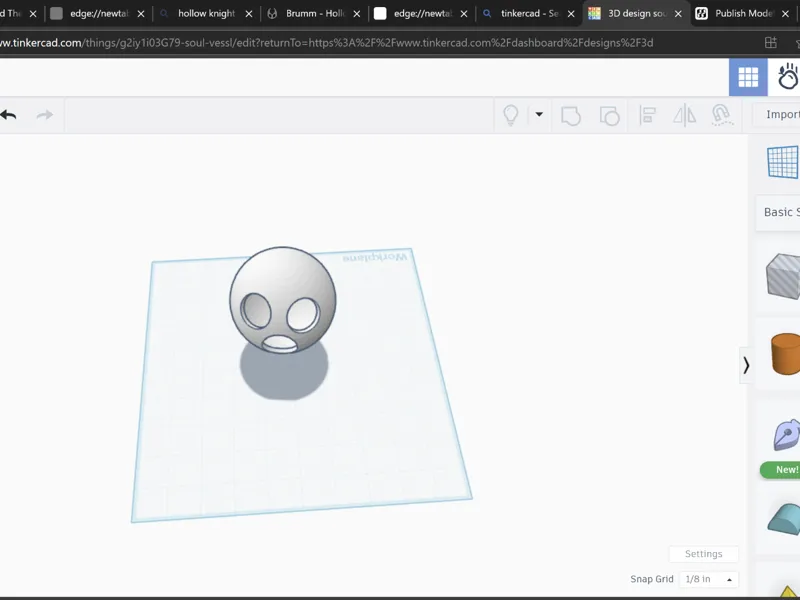This screenshot has height=600, width=800.
Task: Click the Ungroup shapes icon
Action: point(609,115)
